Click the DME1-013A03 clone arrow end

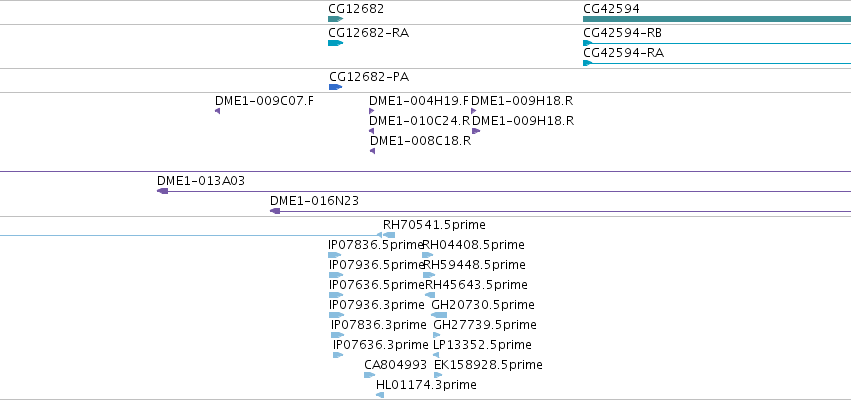(162, 191)
